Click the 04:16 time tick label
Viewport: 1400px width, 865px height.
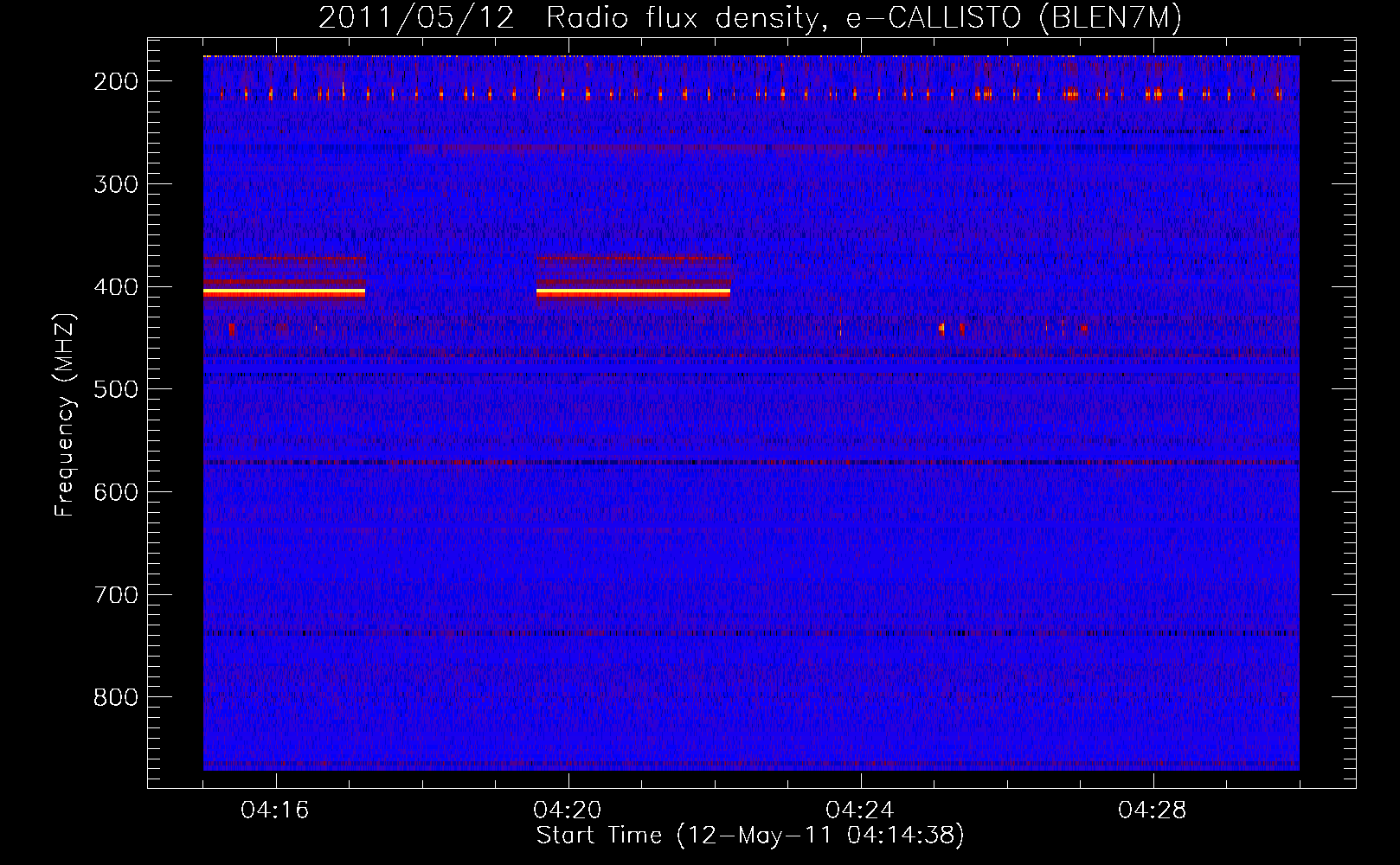coord(275,811)
